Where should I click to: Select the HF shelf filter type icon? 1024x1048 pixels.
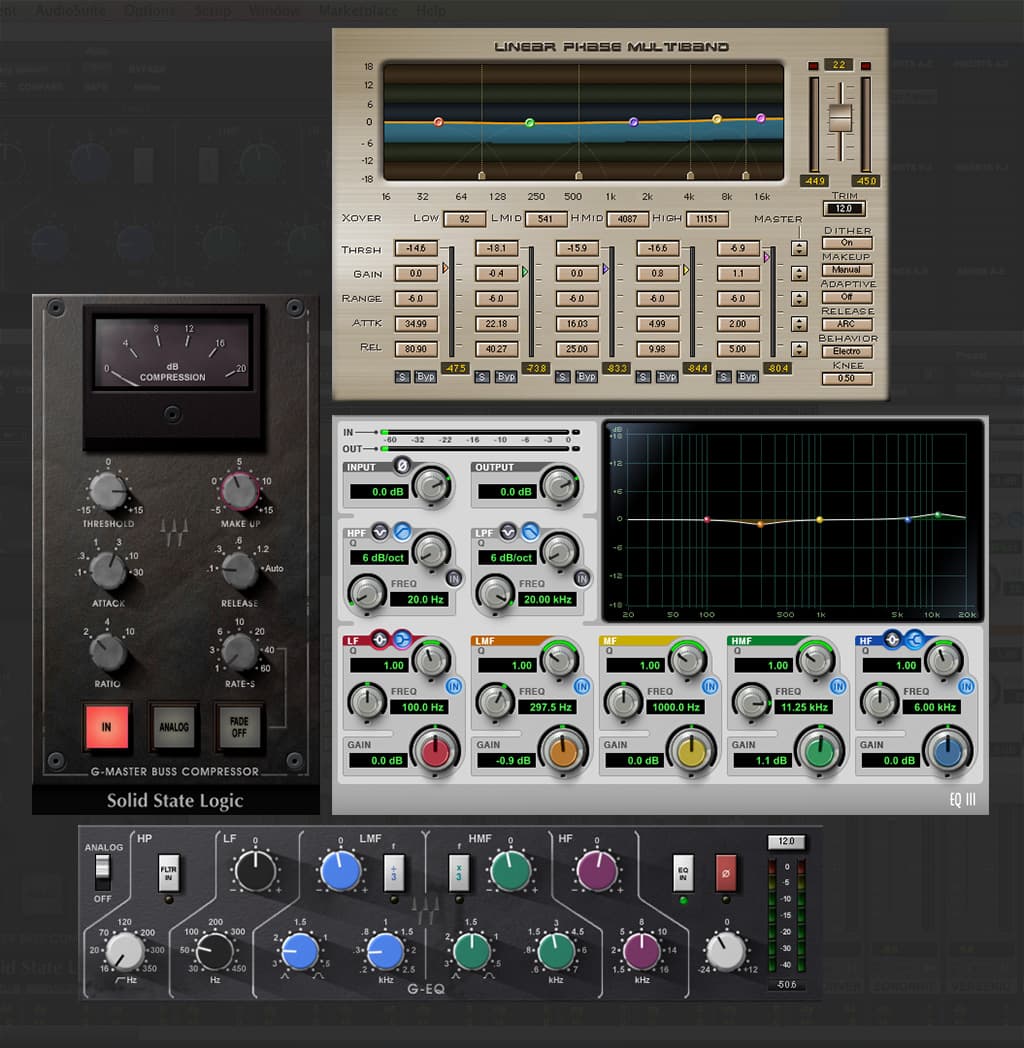(x=914, y=640)
